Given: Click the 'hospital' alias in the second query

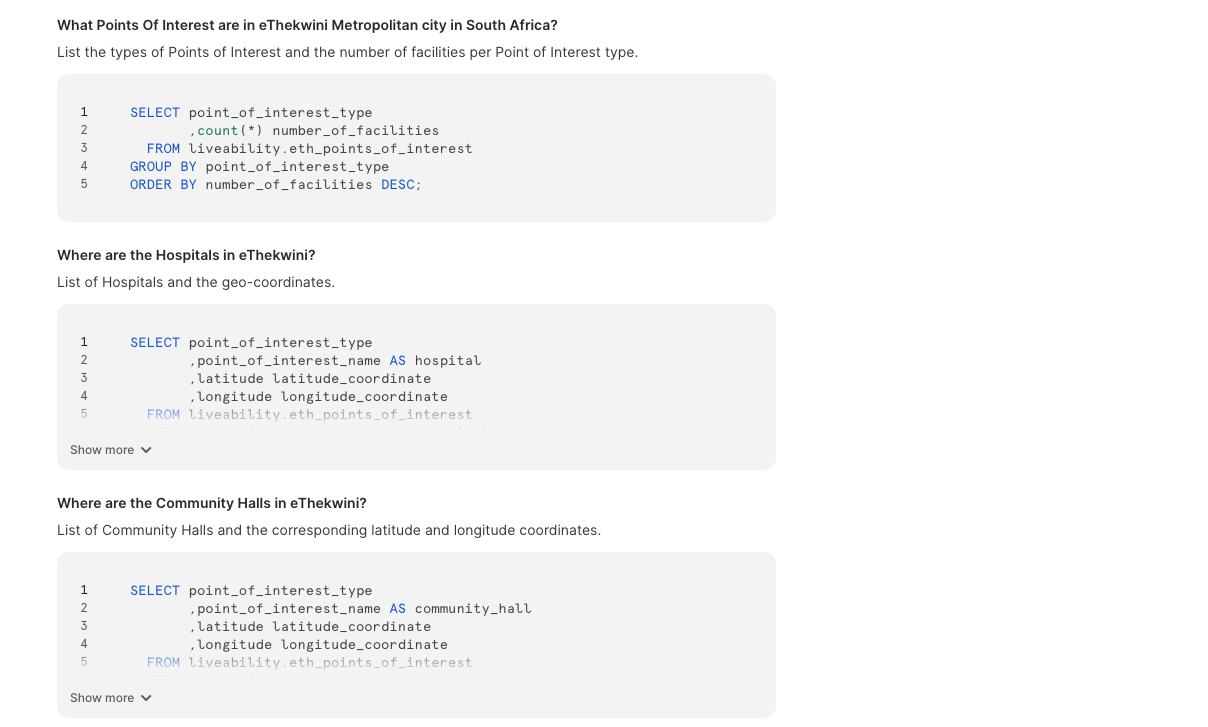Looking at the screenshot, I should point(448,361).
